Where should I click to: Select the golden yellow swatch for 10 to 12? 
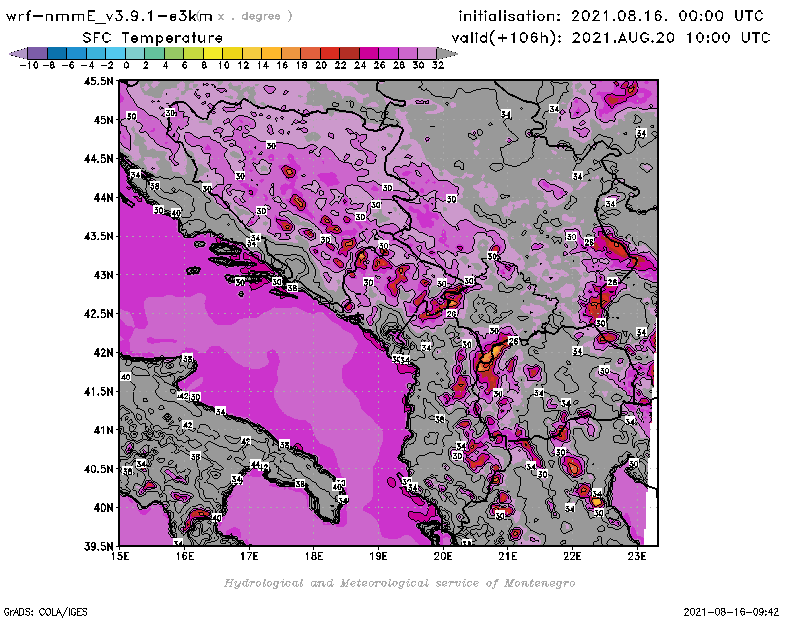pos(233,53)
